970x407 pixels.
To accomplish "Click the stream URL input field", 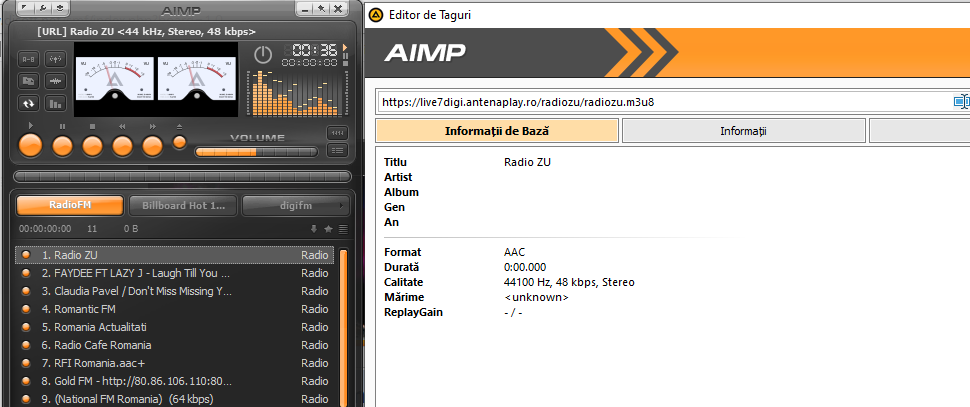I will point(660,102).
